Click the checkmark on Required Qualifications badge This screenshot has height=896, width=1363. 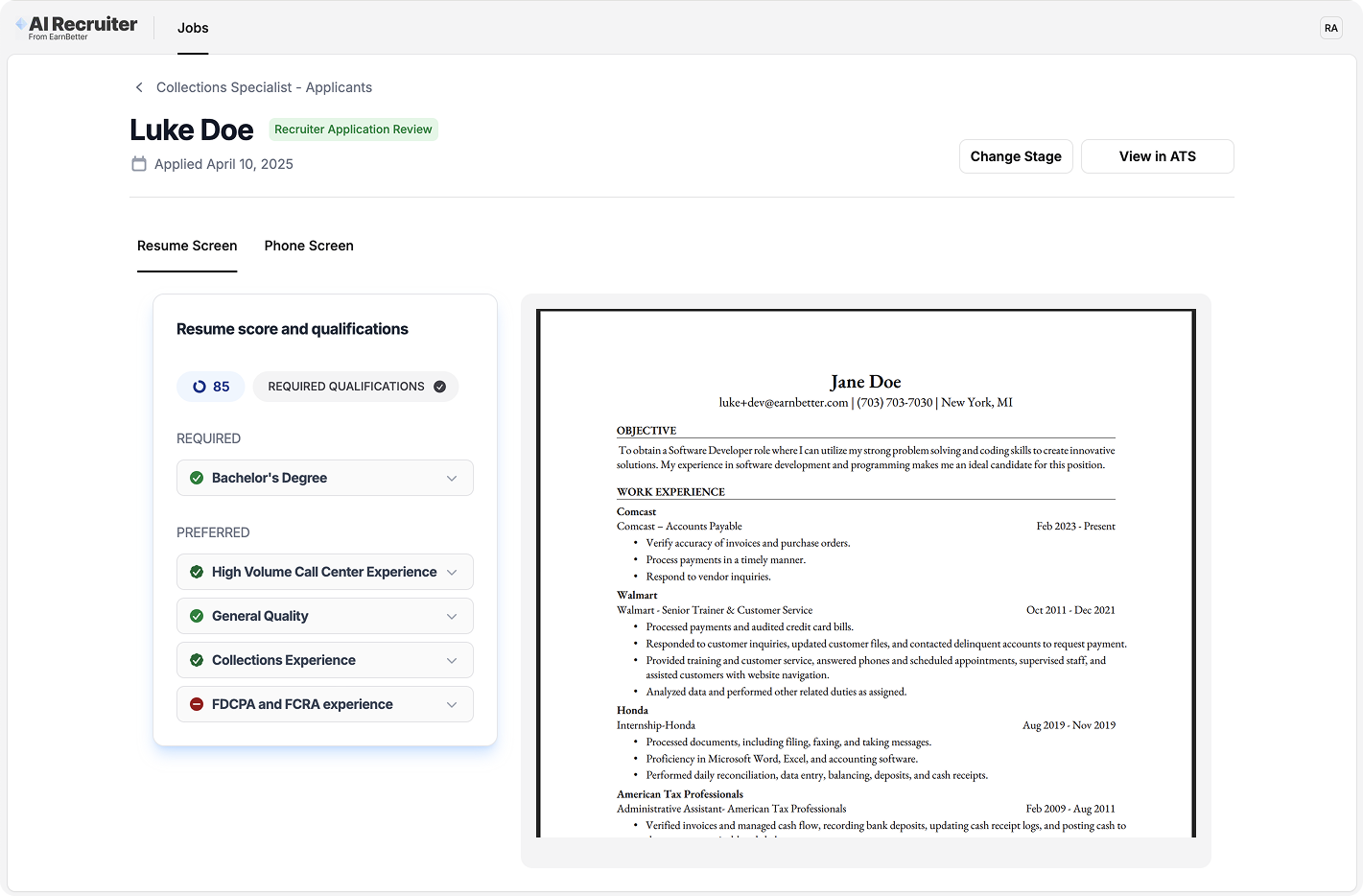pos(439,387)
